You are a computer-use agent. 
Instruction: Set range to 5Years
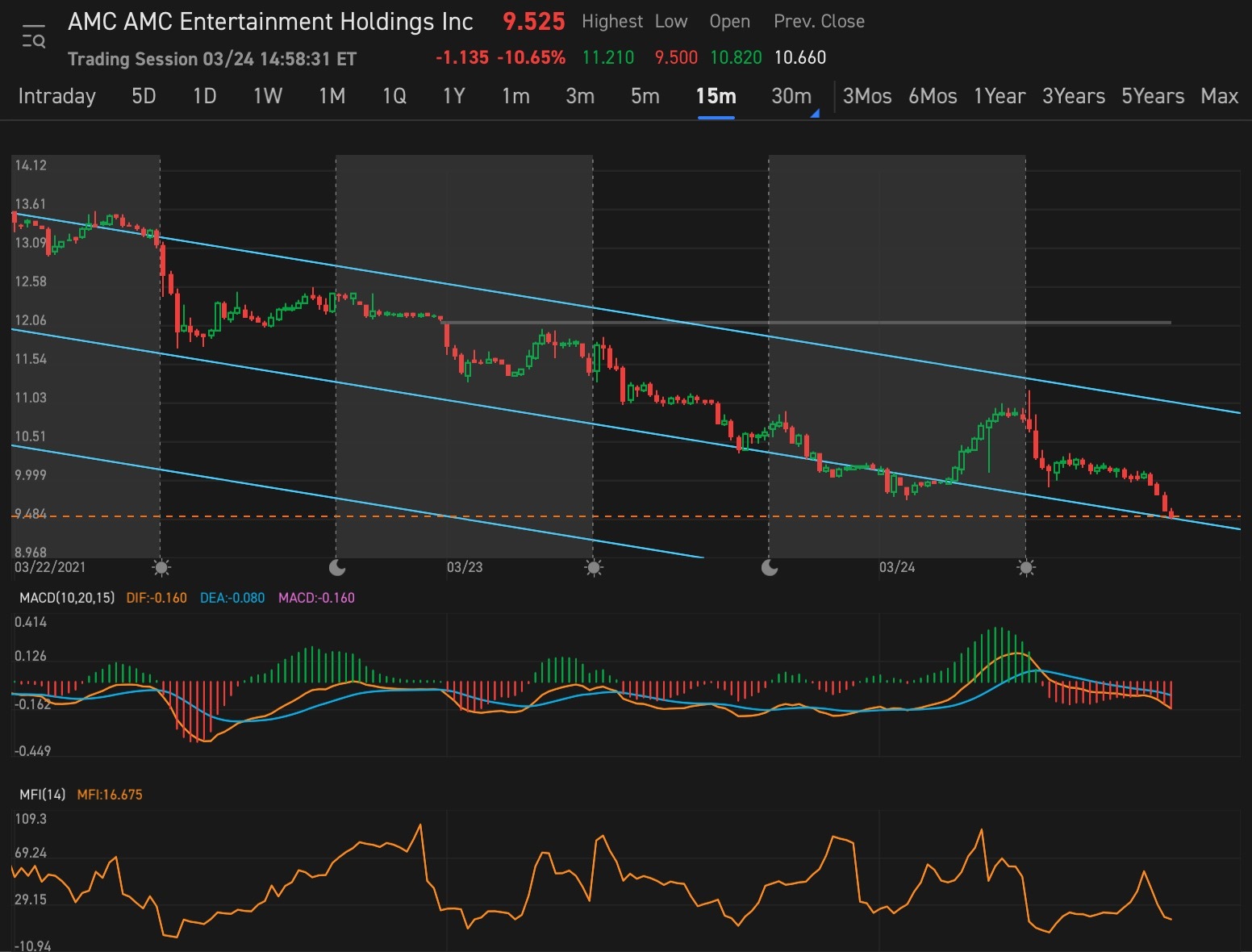point(1153,96)
